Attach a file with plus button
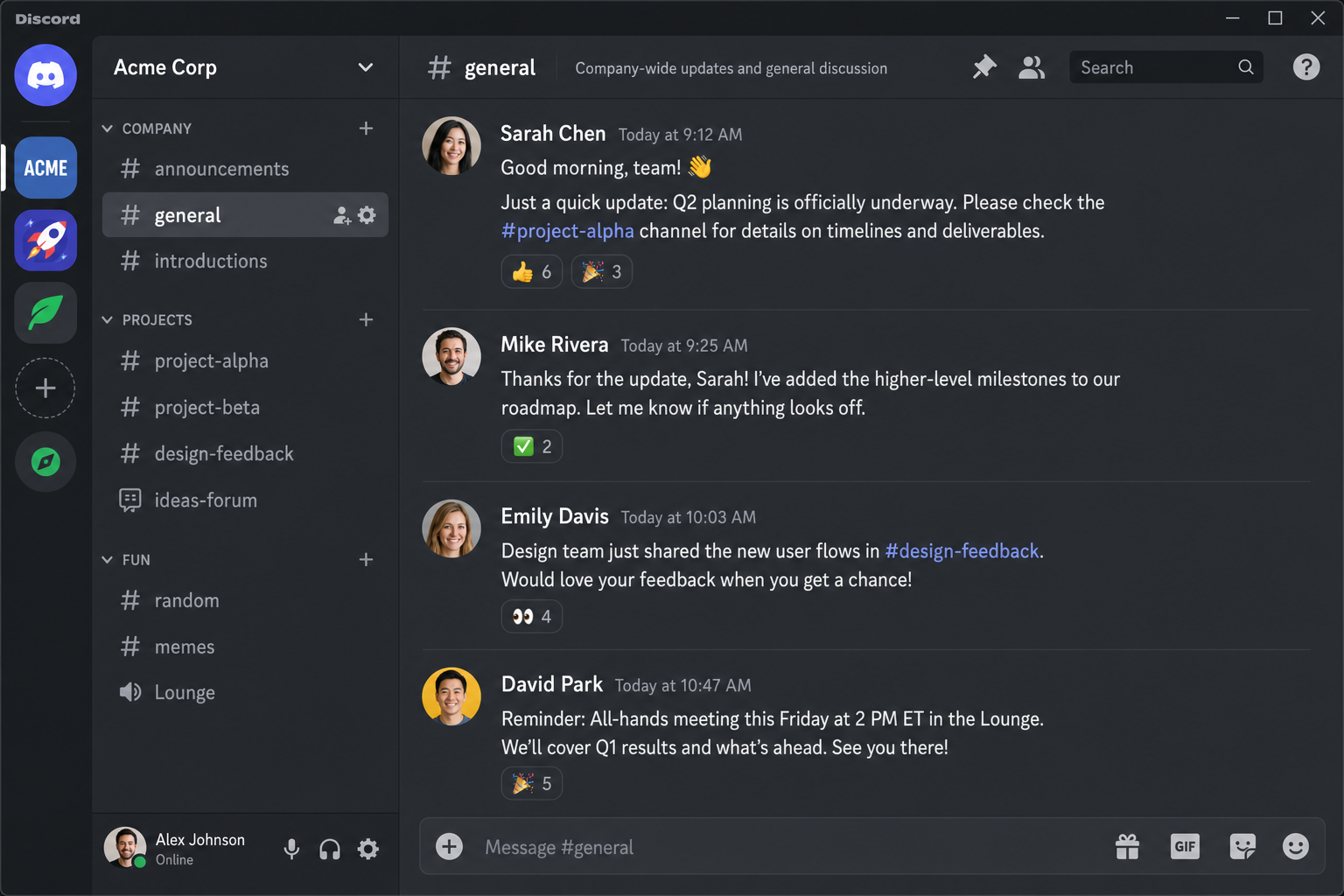1344x896 pixels. coord(449,846)
